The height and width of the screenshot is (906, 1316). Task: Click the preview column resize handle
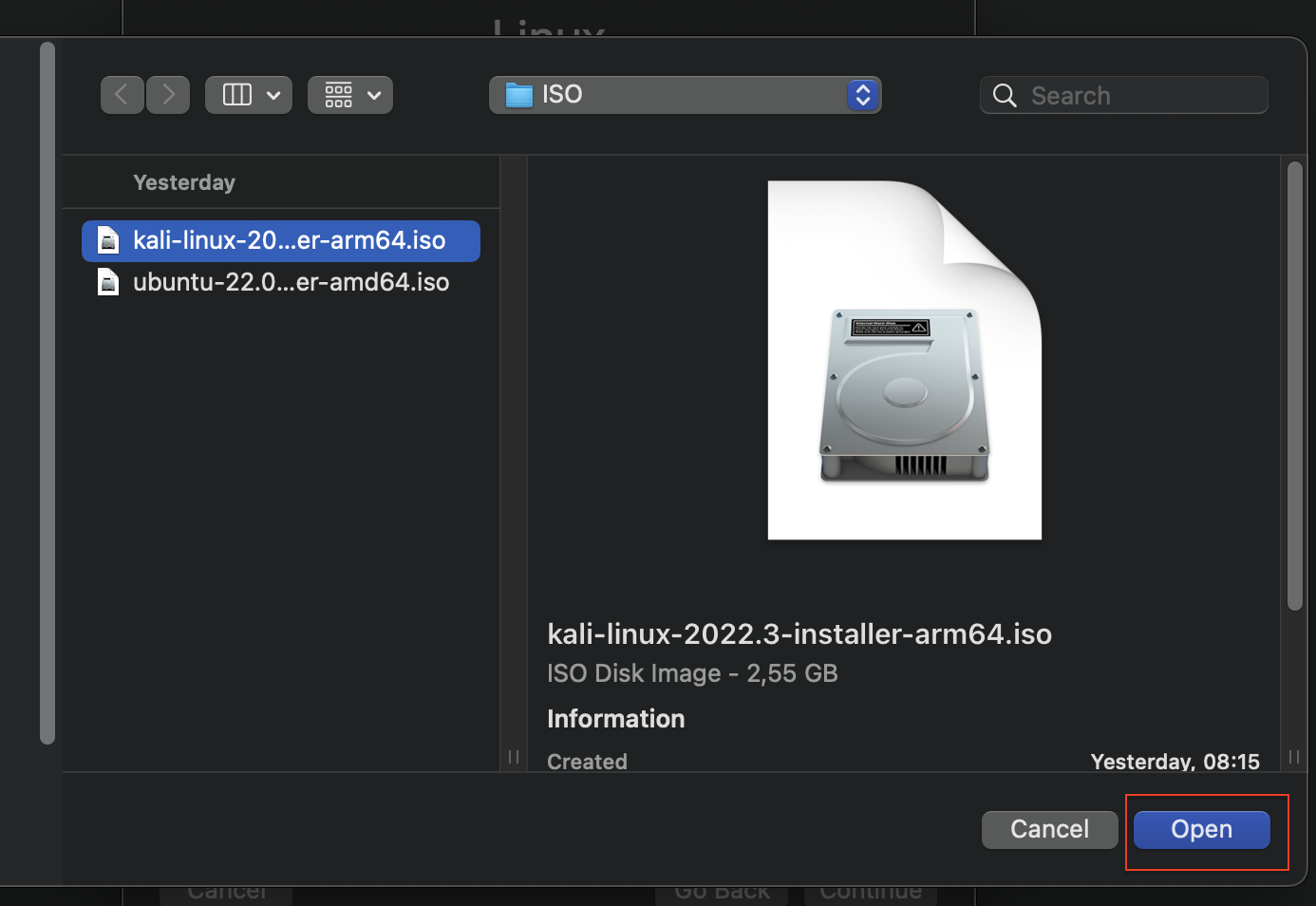tap(1294, 757)
